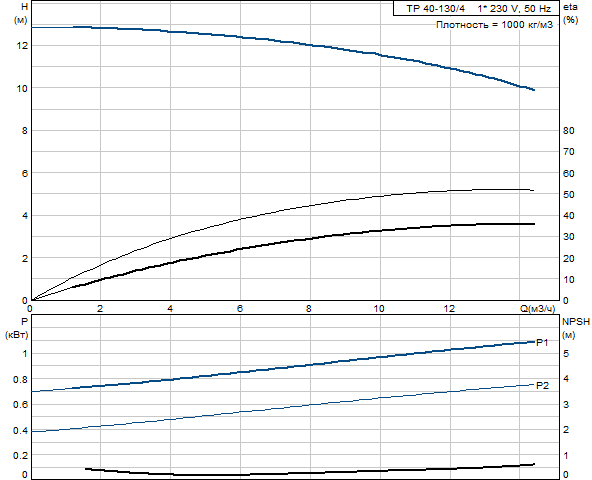The image size is (592, 480).
Task: Click the 10 tick on flow axis
Action: pyautogui.click(x=379, y=309)
